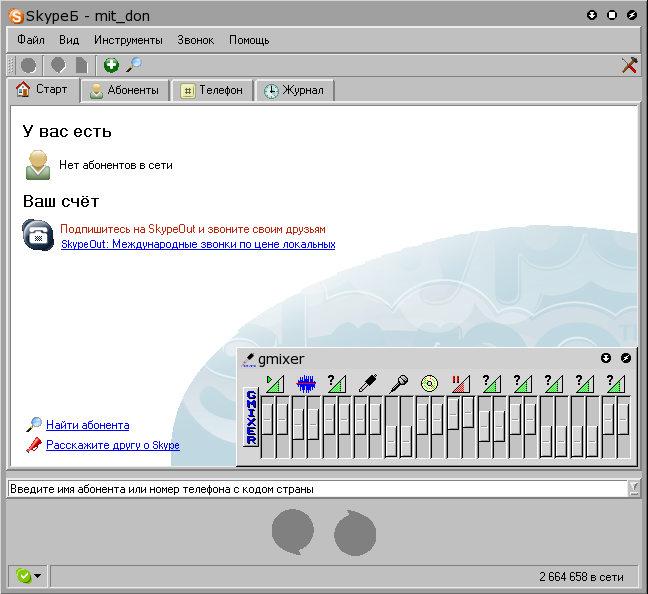Click the gray send-file document toolbar icon

pyautogui.click(x=82, y=65)
